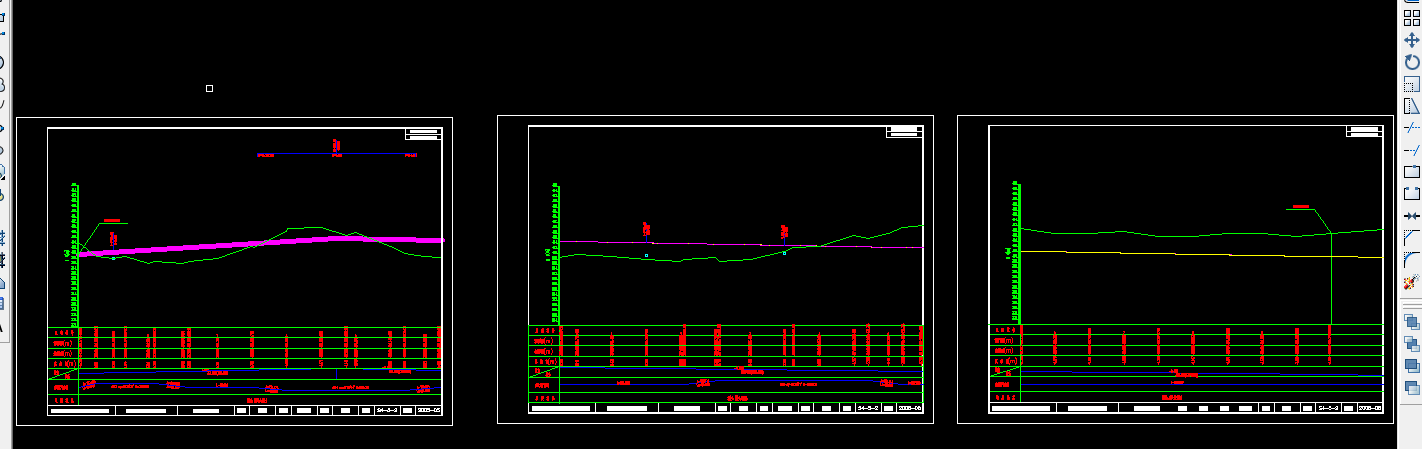This screenshot has width=1422, height=449.
Task: Click Bring to Front draw order icon
Action: click(1412, 321)
